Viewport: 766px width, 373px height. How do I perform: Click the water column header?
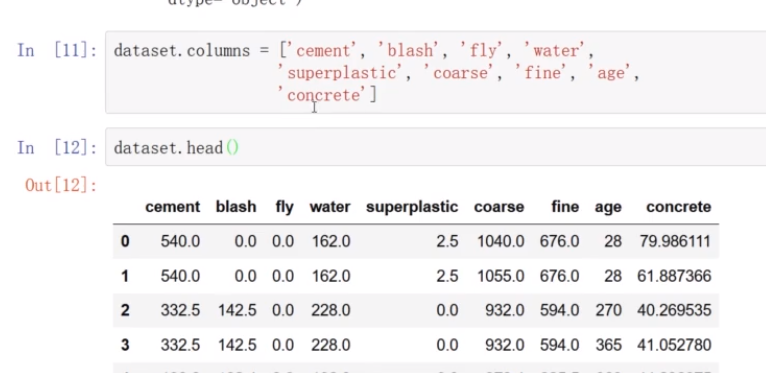(330, 207)
